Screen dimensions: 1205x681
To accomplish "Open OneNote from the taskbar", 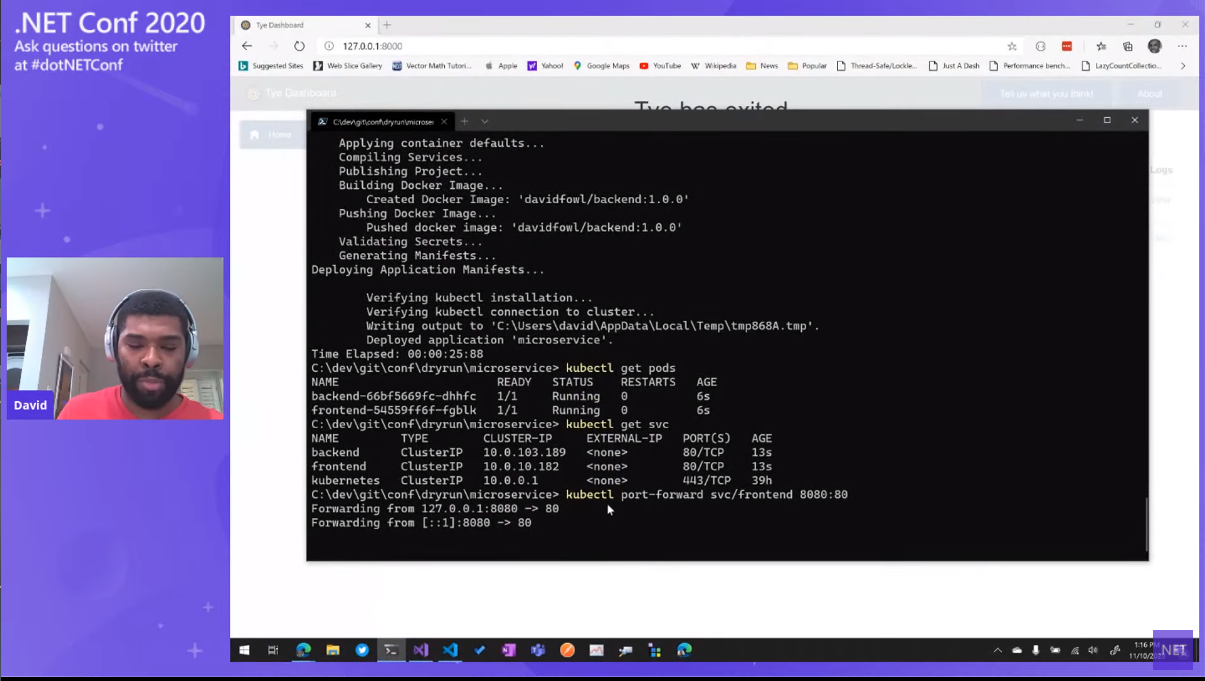I will [x=509, y=650].
